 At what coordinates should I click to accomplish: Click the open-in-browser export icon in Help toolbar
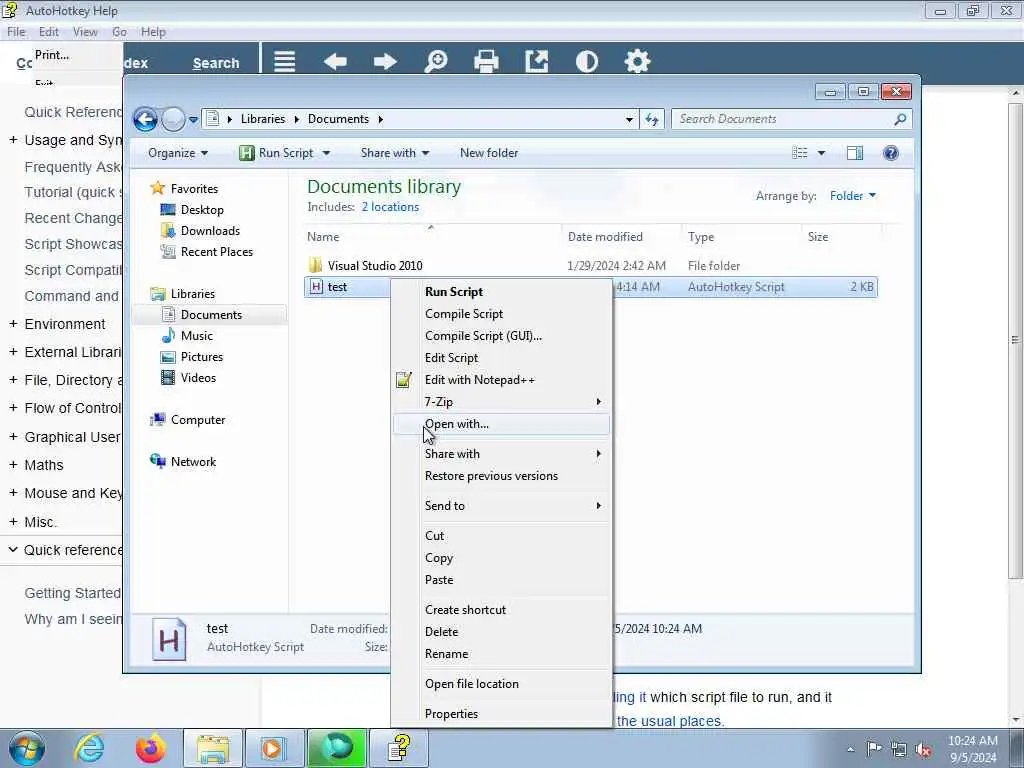(537, 62)
